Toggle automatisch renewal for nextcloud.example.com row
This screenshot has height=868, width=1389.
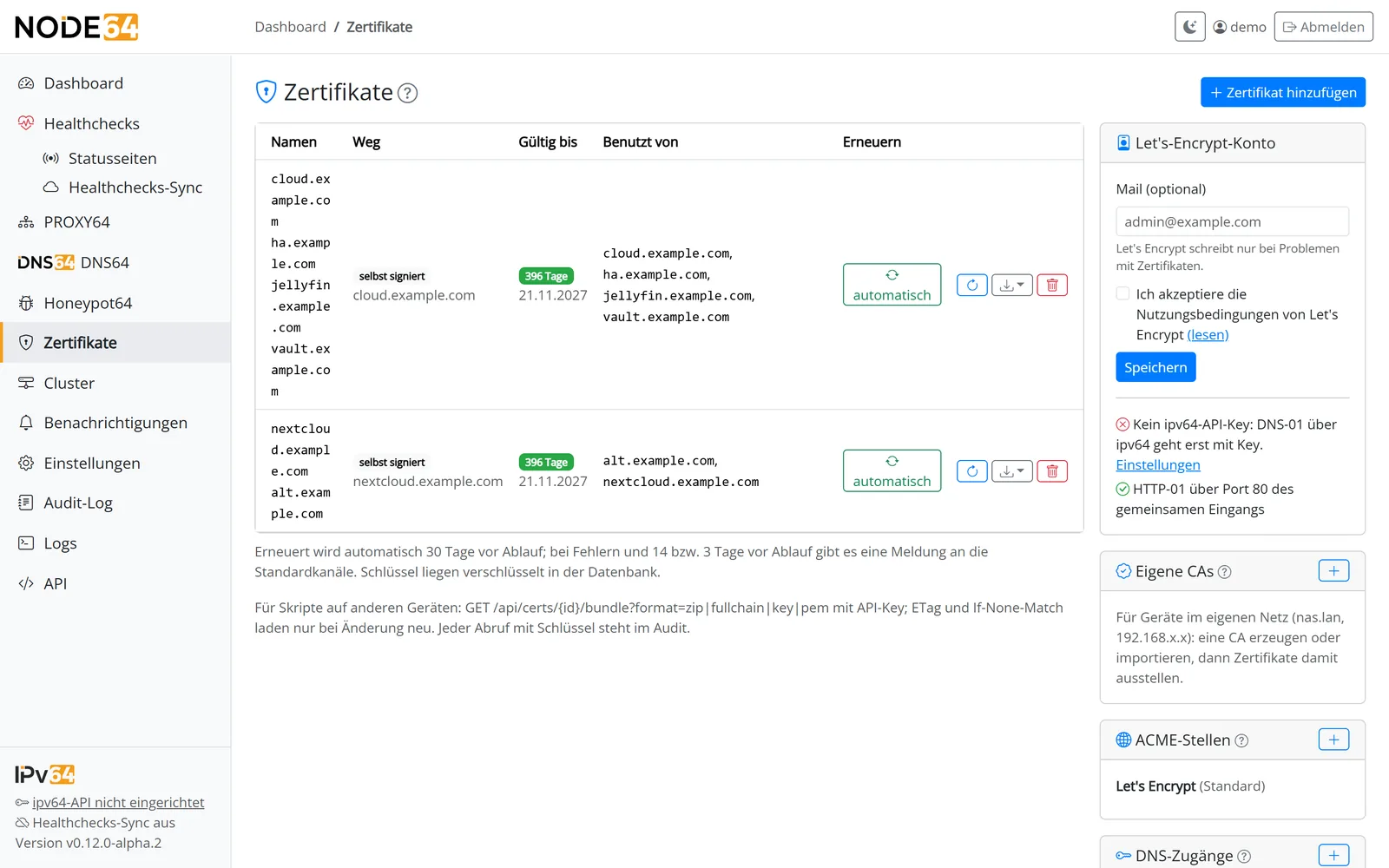click(x=892, y=470)
